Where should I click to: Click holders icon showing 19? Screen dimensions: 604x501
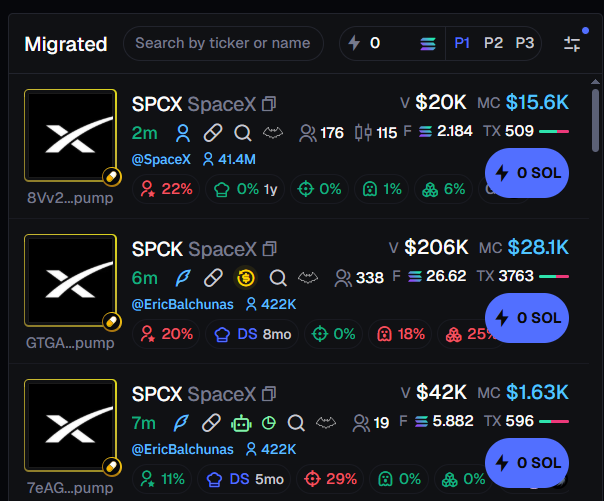361,423
